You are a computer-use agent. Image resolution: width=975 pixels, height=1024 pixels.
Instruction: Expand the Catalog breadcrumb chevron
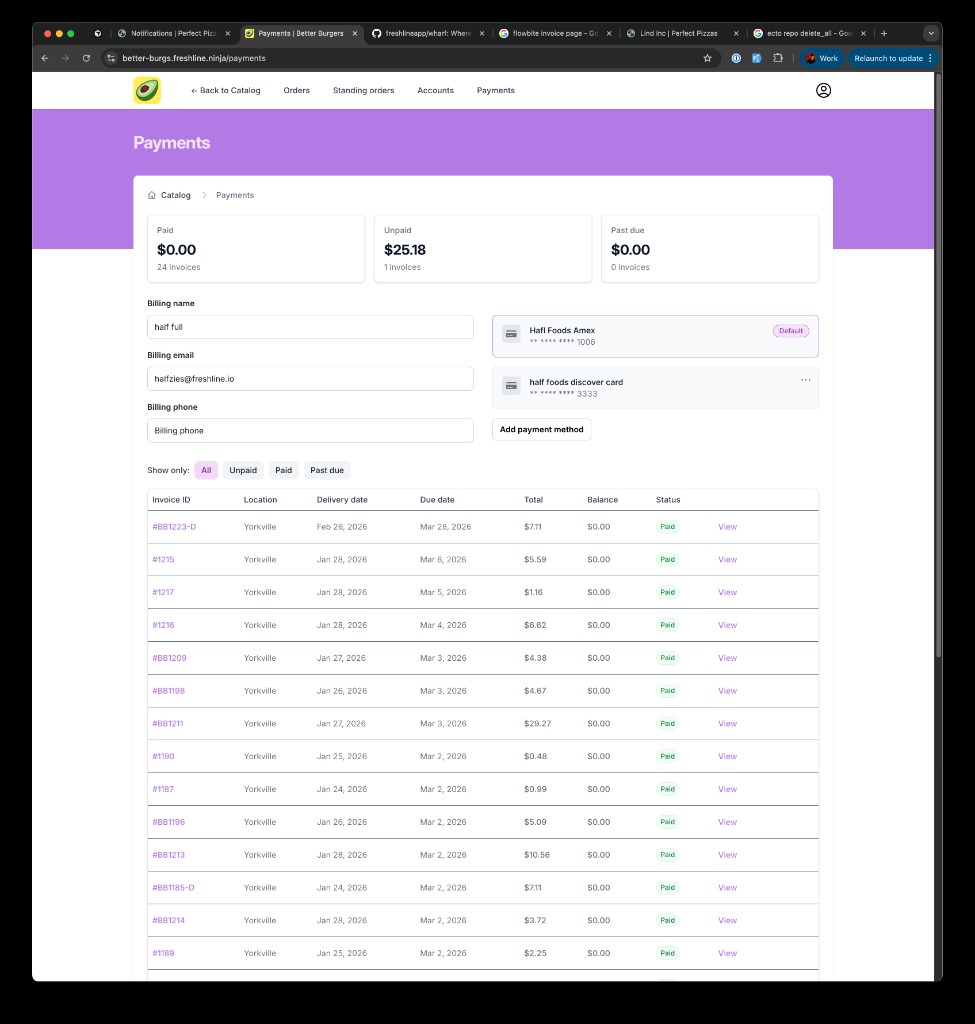pos(202,195)
